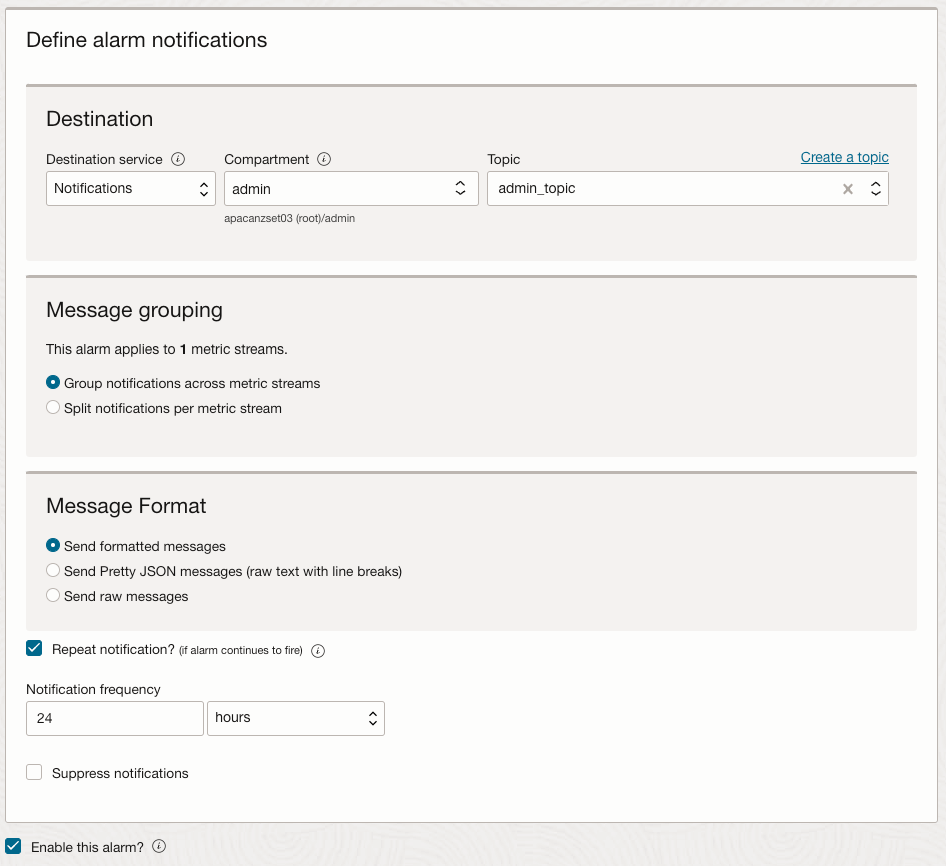946x866 pixels.
Task: Click info icon beside Enable this alarm
Action: 158,847
